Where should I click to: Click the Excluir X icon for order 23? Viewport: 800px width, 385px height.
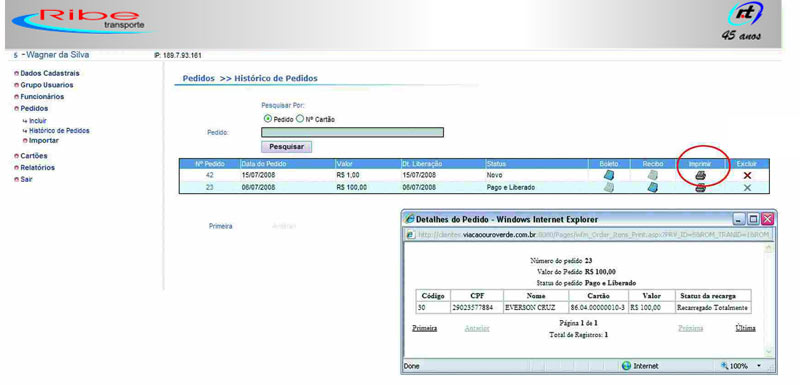click(747, 188)
